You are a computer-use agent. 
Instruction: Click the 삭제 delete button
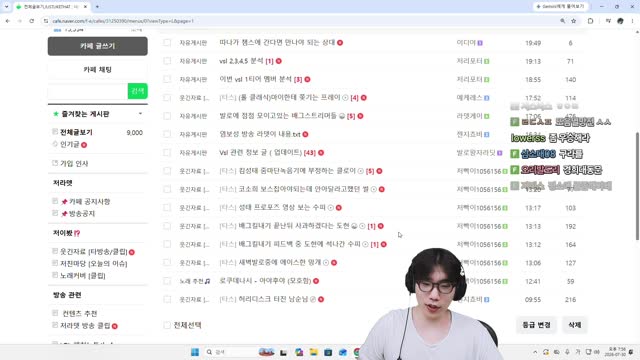(574, 325)
